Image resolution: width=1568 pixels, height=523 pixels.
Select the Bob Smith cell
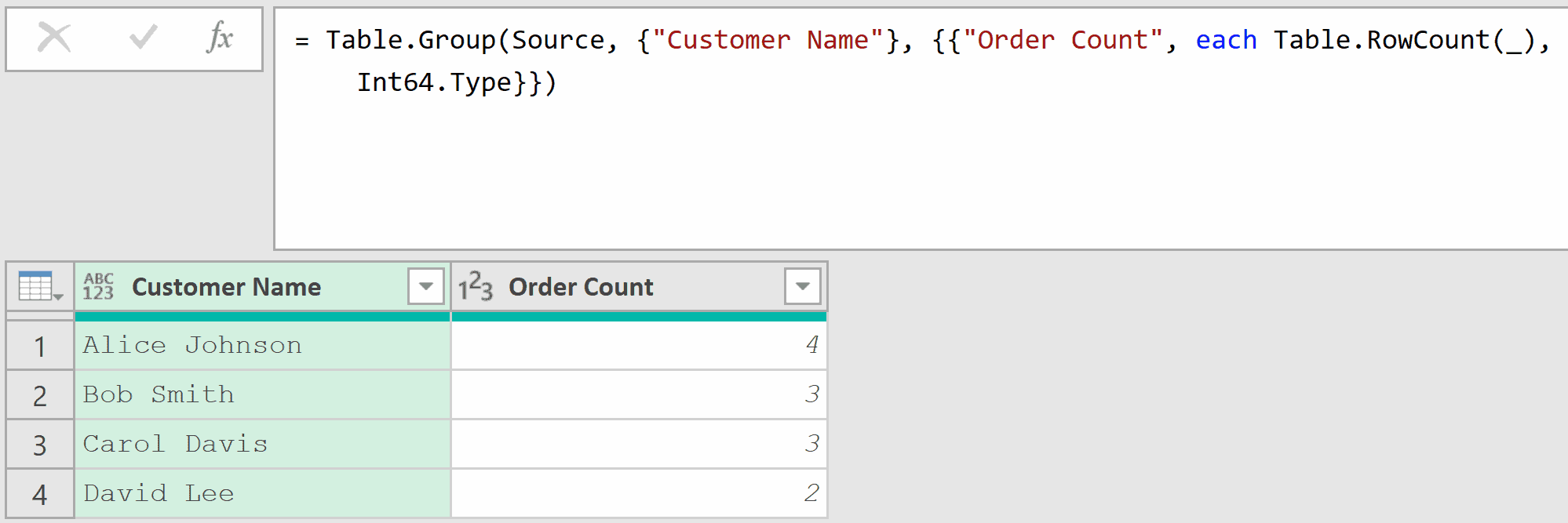tap(263, 394)
